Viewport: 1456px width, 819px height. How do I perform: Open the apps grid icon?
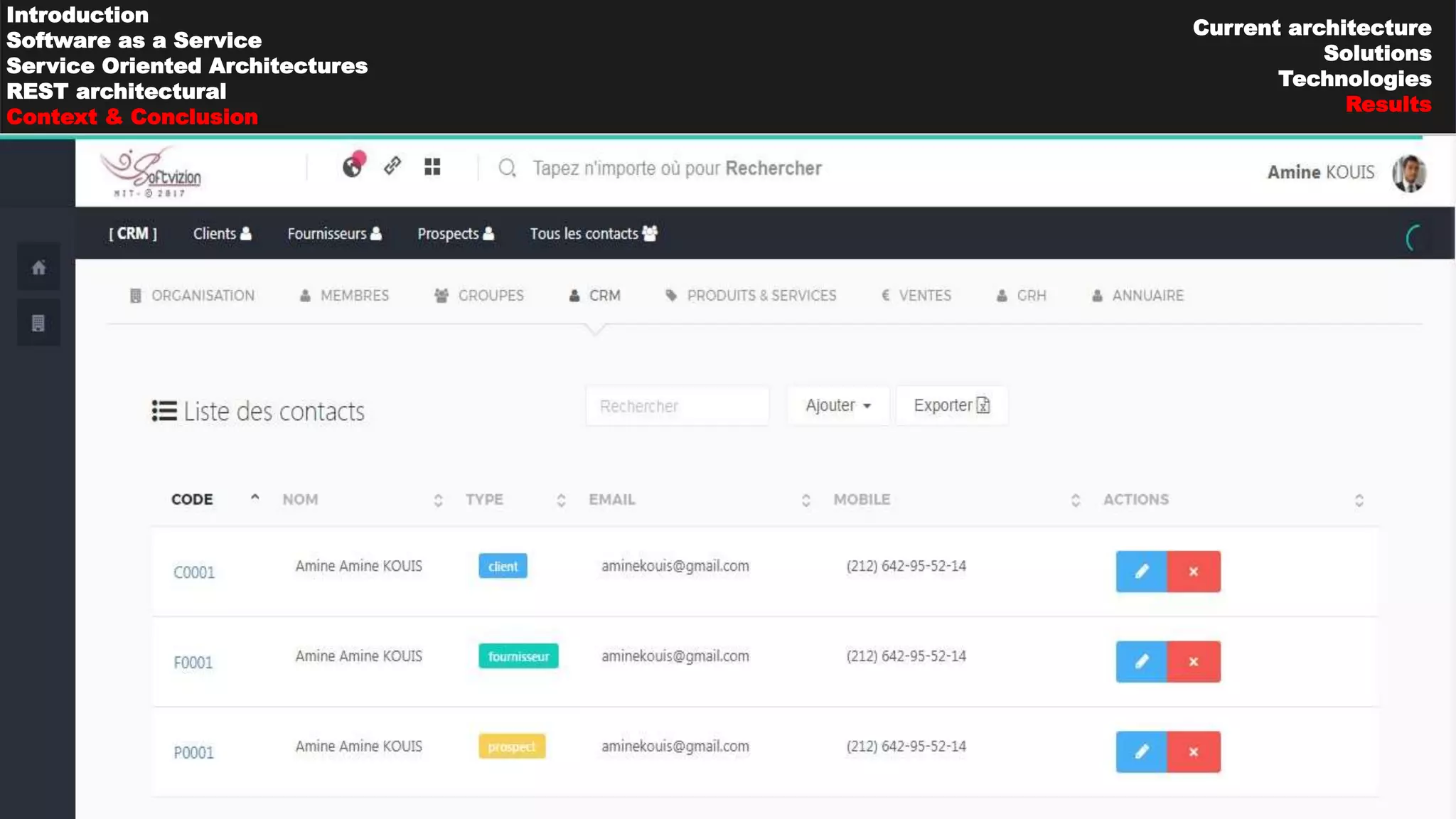click(432, 166)
